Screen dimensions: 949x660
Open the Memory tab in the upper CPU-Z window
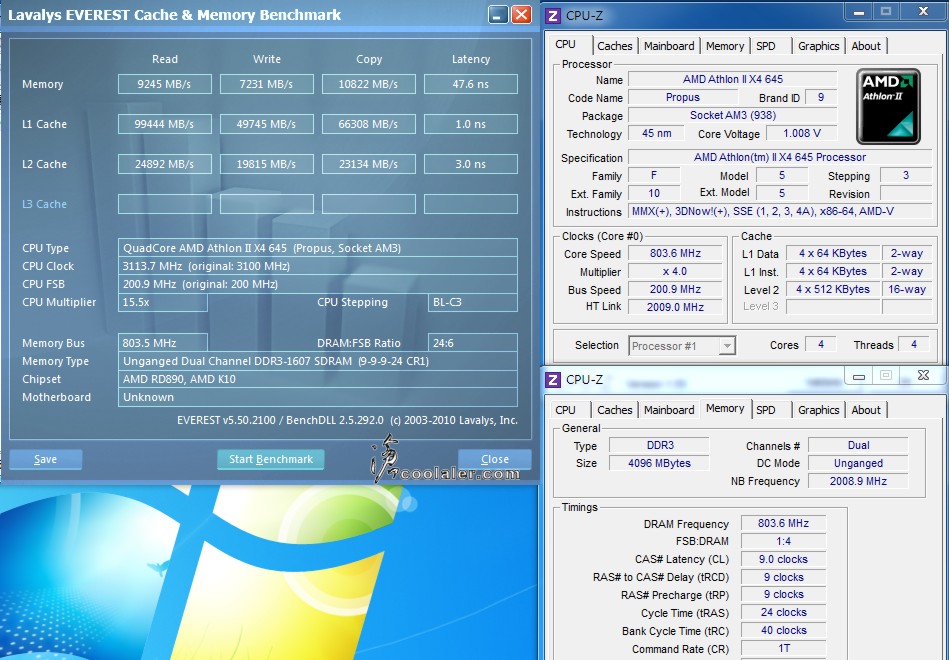(x=724, y=46)
